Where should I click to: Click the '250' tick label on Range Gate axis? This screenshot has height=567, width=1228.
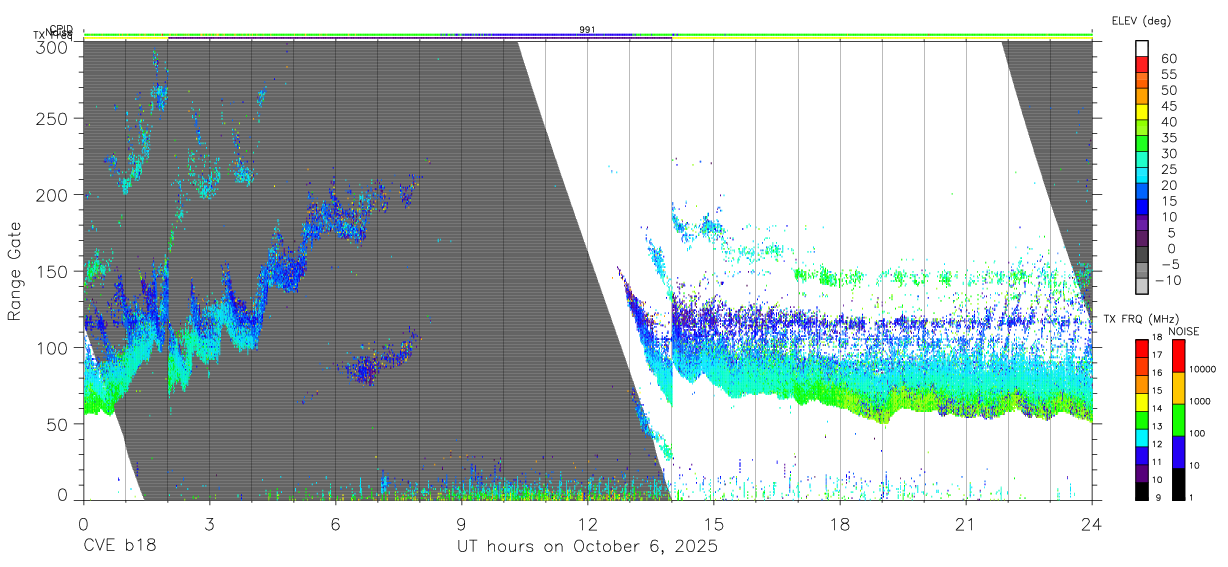pyautogui.click(x=54, y=118)
